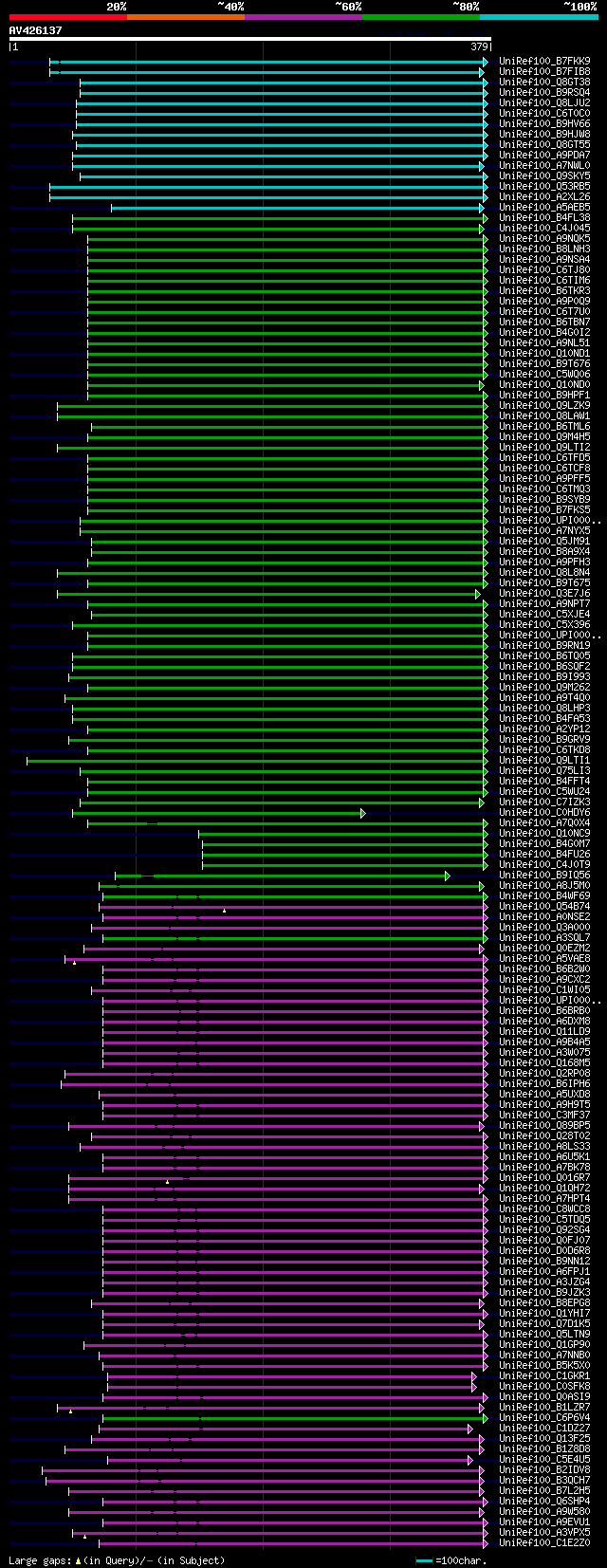Image resolution: width=607 pixels, height=1568 pixels.
Task: Click the =100char. scale legend
Action: (x=451, y=1560)
